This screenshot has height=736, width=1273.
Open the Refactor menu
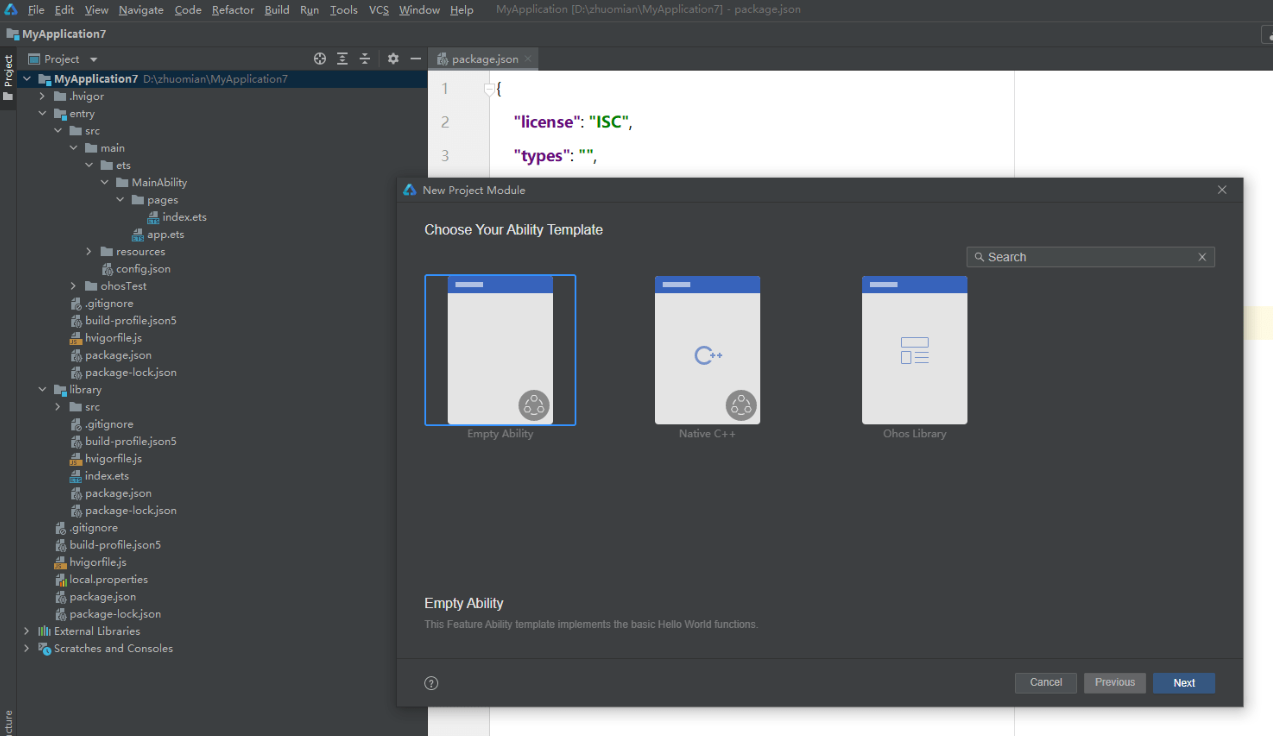click(232, 10)
